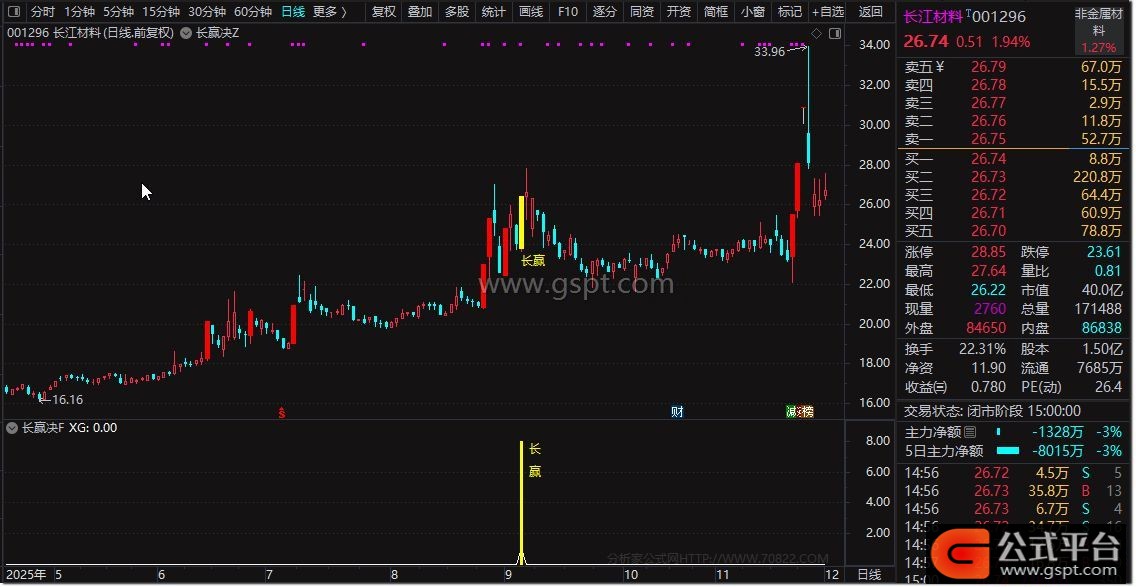Toggle the 复权 adjustment option
Viewport: 1136px width, 587px height.
(383, 12)
